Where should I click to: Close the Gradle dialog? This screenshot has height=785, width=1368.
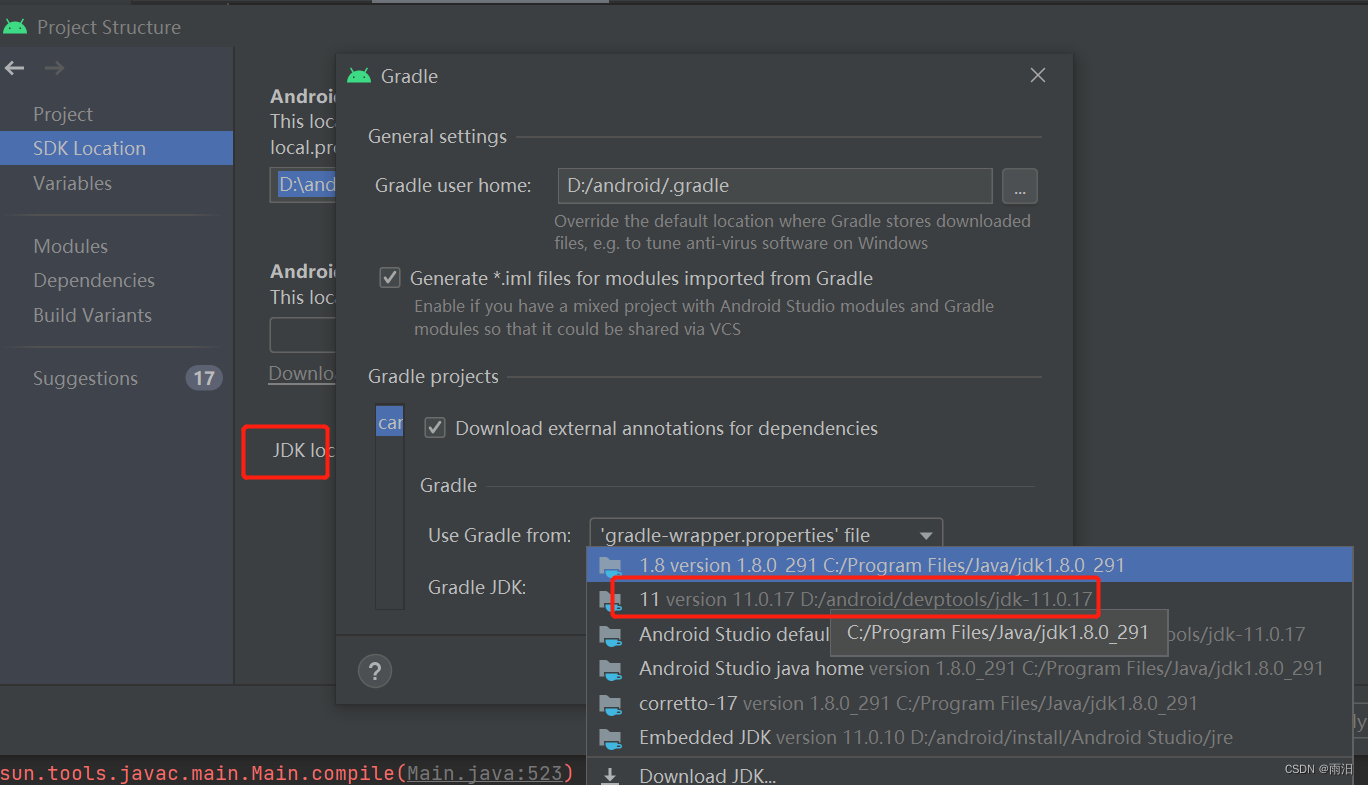coord(1038,76)
